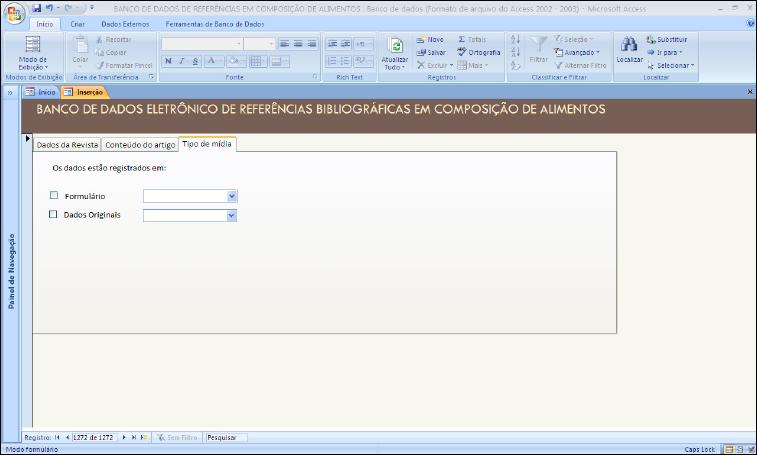
Task: Toggle bold (N) formatting
Action: pos(168,61)
